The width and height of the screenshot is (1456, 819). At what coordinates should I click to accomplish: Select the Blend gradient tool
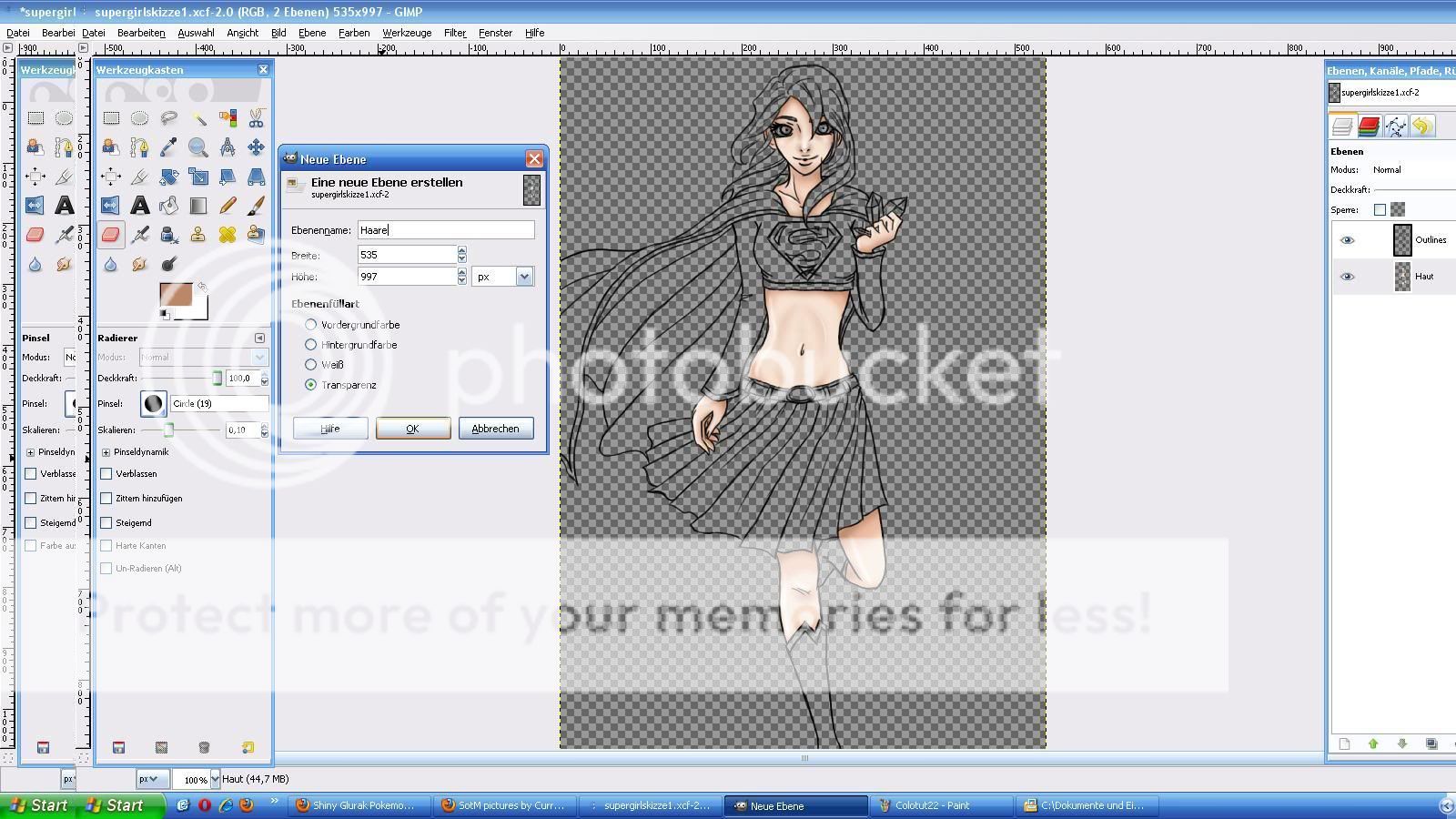pos(198,206)
